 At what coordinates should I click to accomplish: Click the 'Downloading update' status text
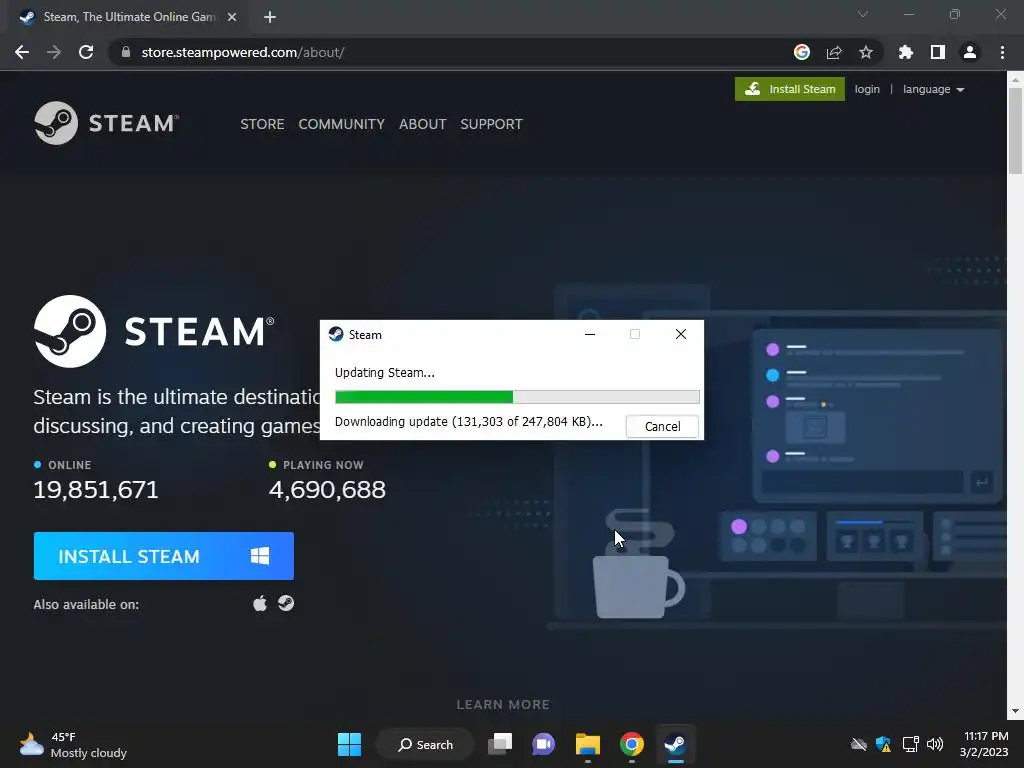click(x=468, y=422)
